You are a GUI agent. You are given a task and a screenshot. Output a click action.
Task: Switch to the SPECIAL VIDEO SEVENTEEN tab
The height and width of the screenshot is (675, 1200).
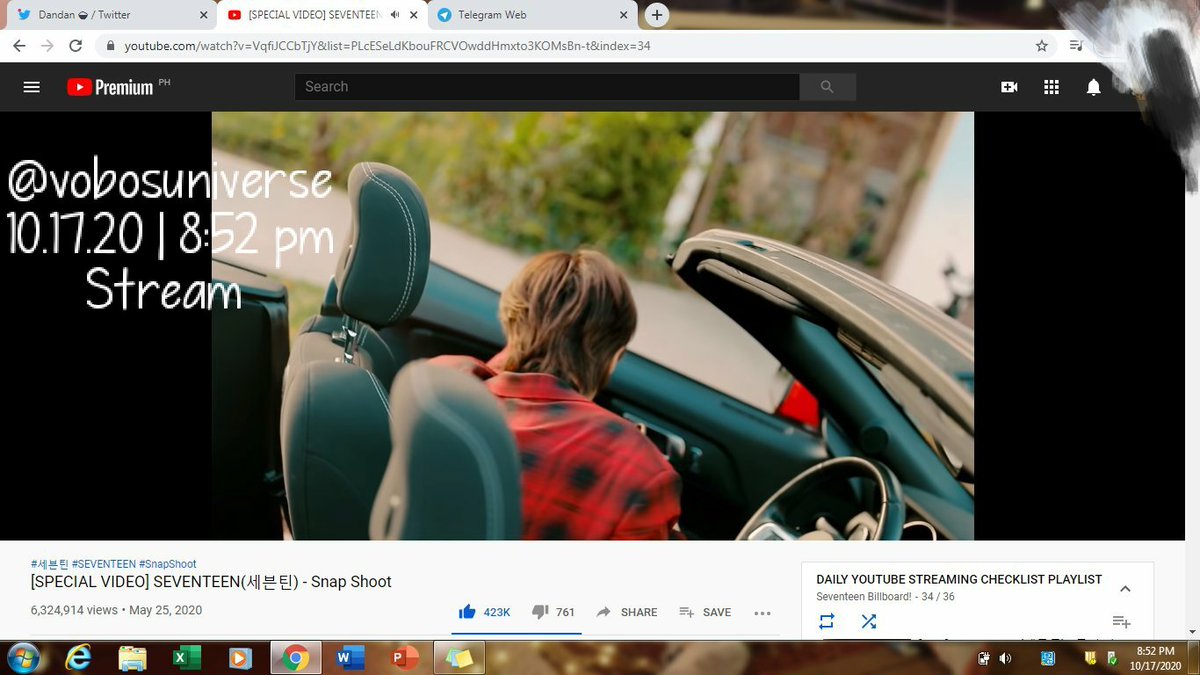323,15
